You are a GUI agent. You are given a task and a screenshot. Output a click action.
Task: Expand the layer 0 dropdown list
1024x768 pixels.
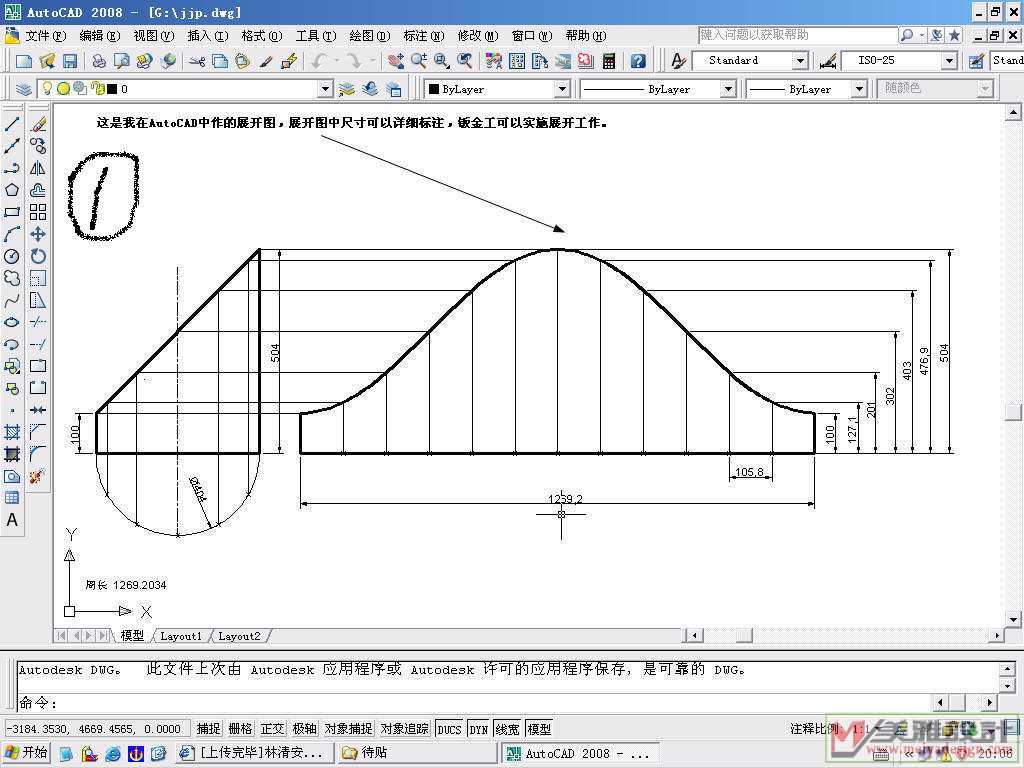point(325,89)
